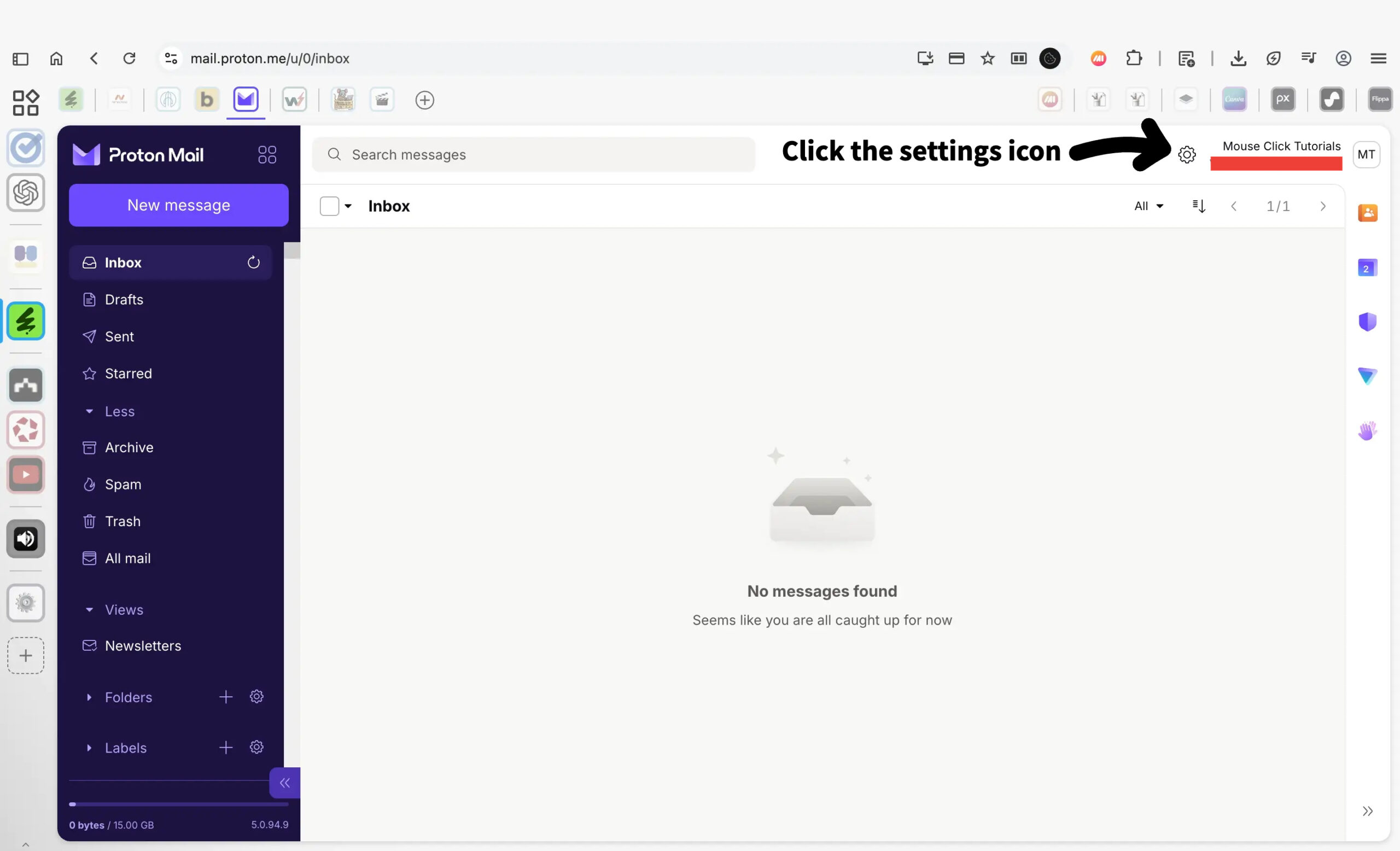Open the Proton apps switcher grid
The width and height of the screenshot is (1400, 851).
(x=267, y=155)
